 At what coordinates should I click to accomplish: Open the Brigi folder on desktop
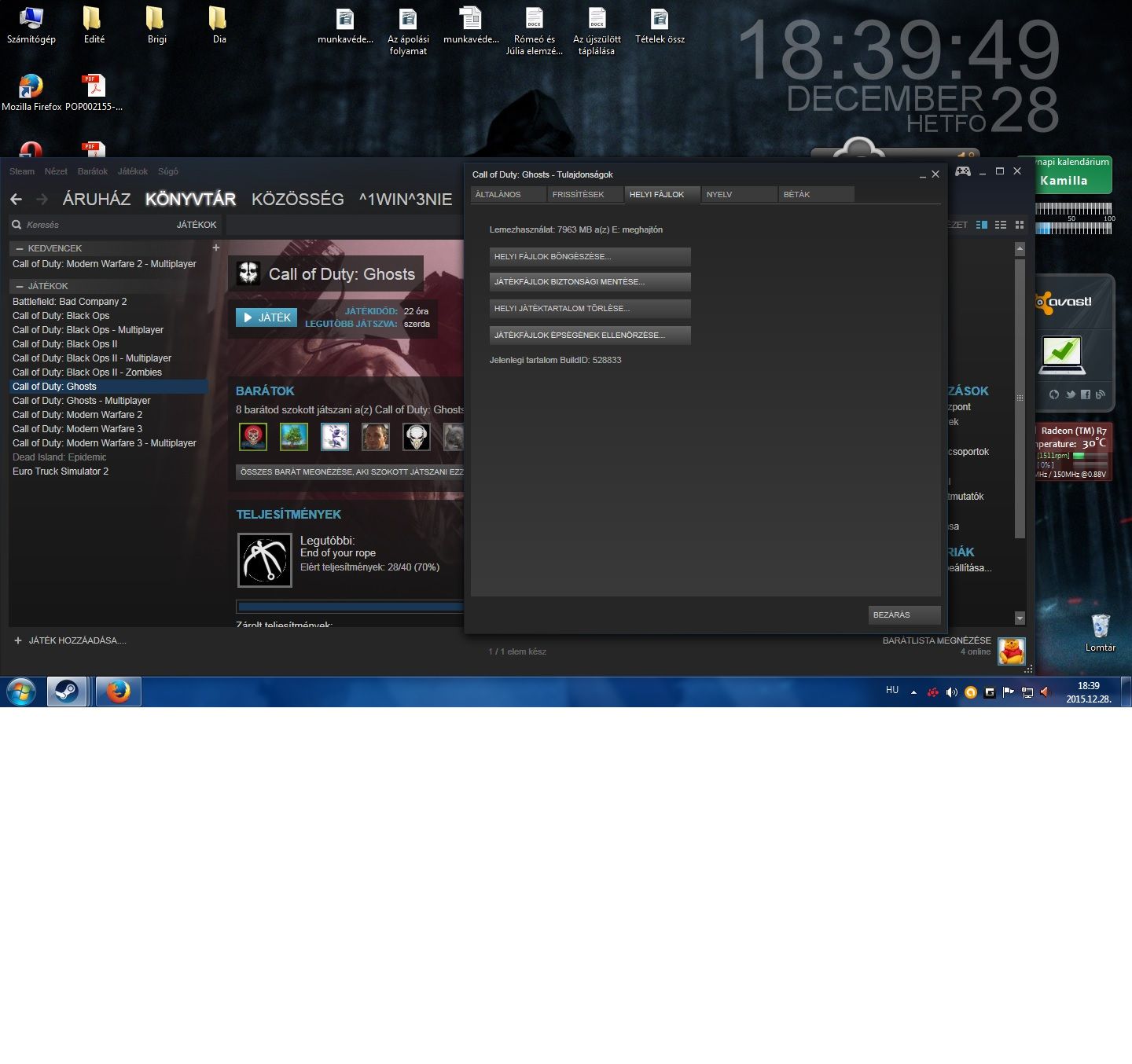click(x=156, y=25)
